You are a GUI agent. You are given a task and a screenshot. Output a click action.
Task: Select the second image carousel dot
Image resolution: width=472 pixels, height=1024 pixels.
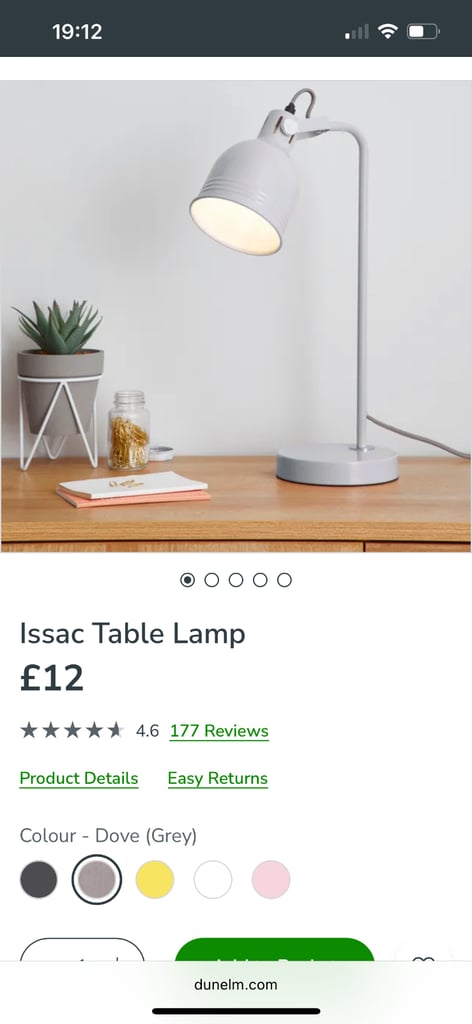pos(212,580)
